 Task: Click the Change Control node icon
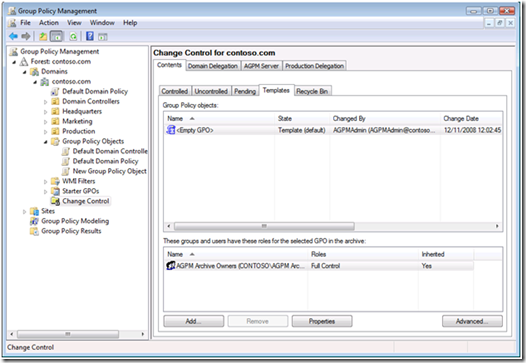coord(55,201)
